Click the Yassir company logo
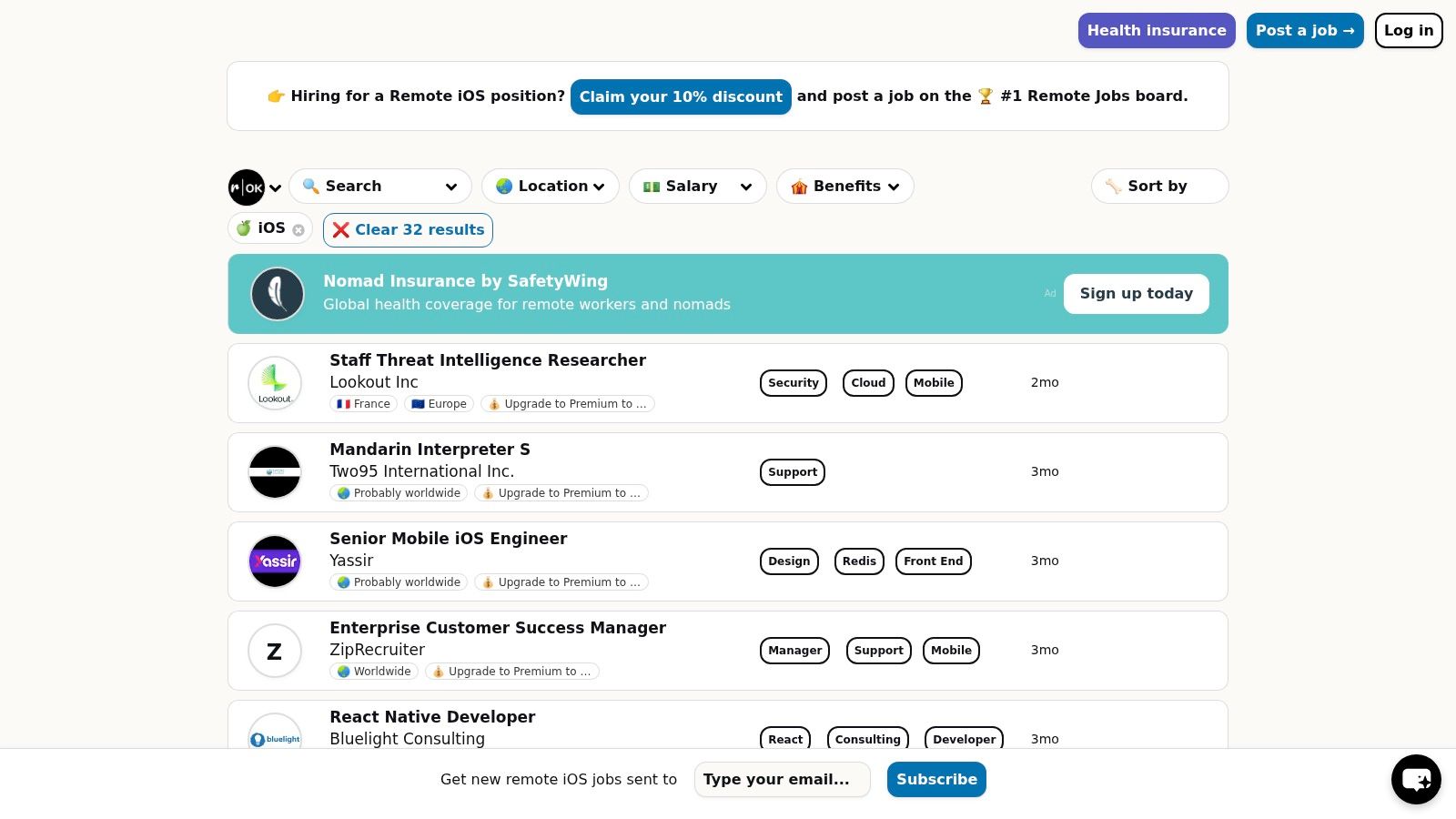The width and height of the screenshot is (1456, 819). [x=275, y=561]
